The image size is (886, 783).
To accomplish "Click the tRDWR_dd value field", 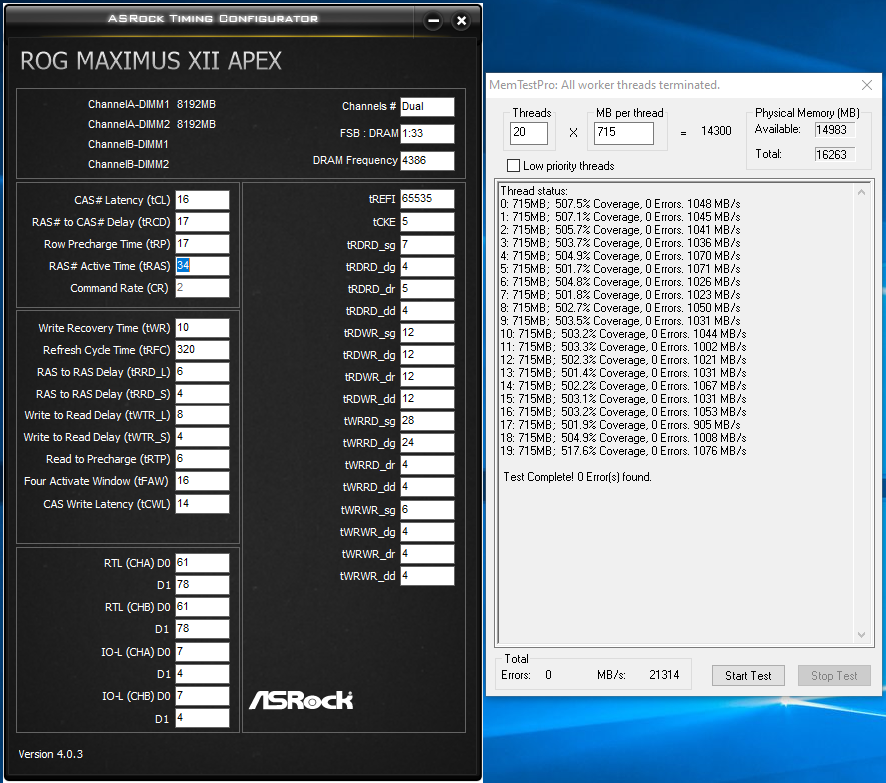I will 427,399.
